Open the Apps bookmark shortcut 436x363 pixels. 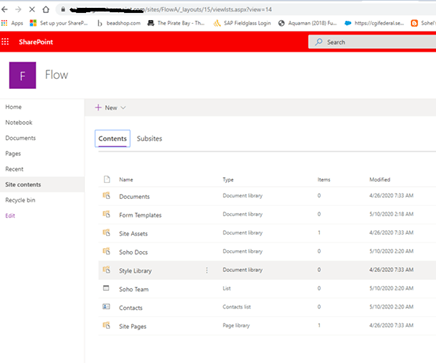tap(12, 23)
